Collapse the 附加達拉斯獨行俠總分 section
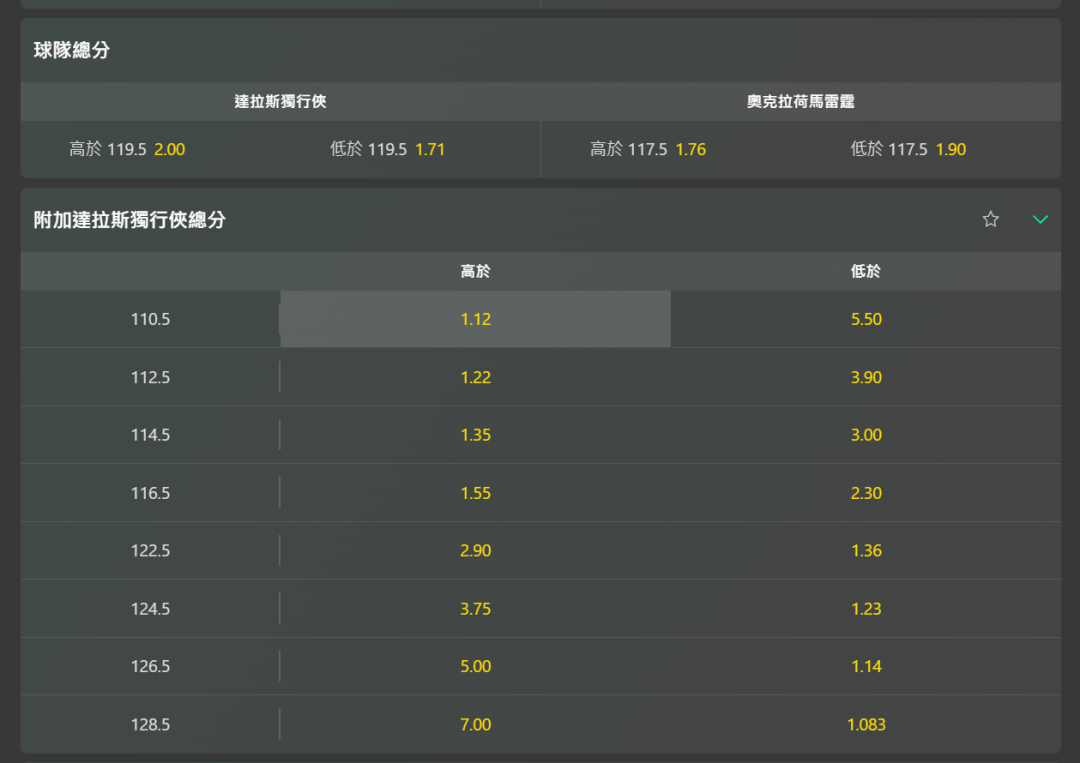Screen dimensions: 1080x763 pos(1040,219)
